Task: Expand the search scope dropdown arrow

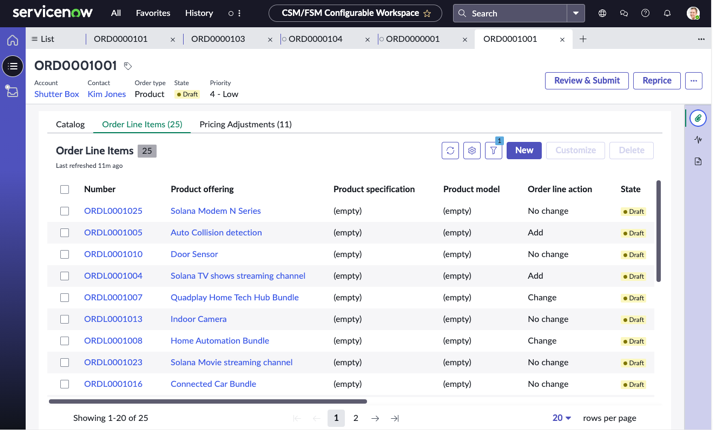Action: [576, 13]
